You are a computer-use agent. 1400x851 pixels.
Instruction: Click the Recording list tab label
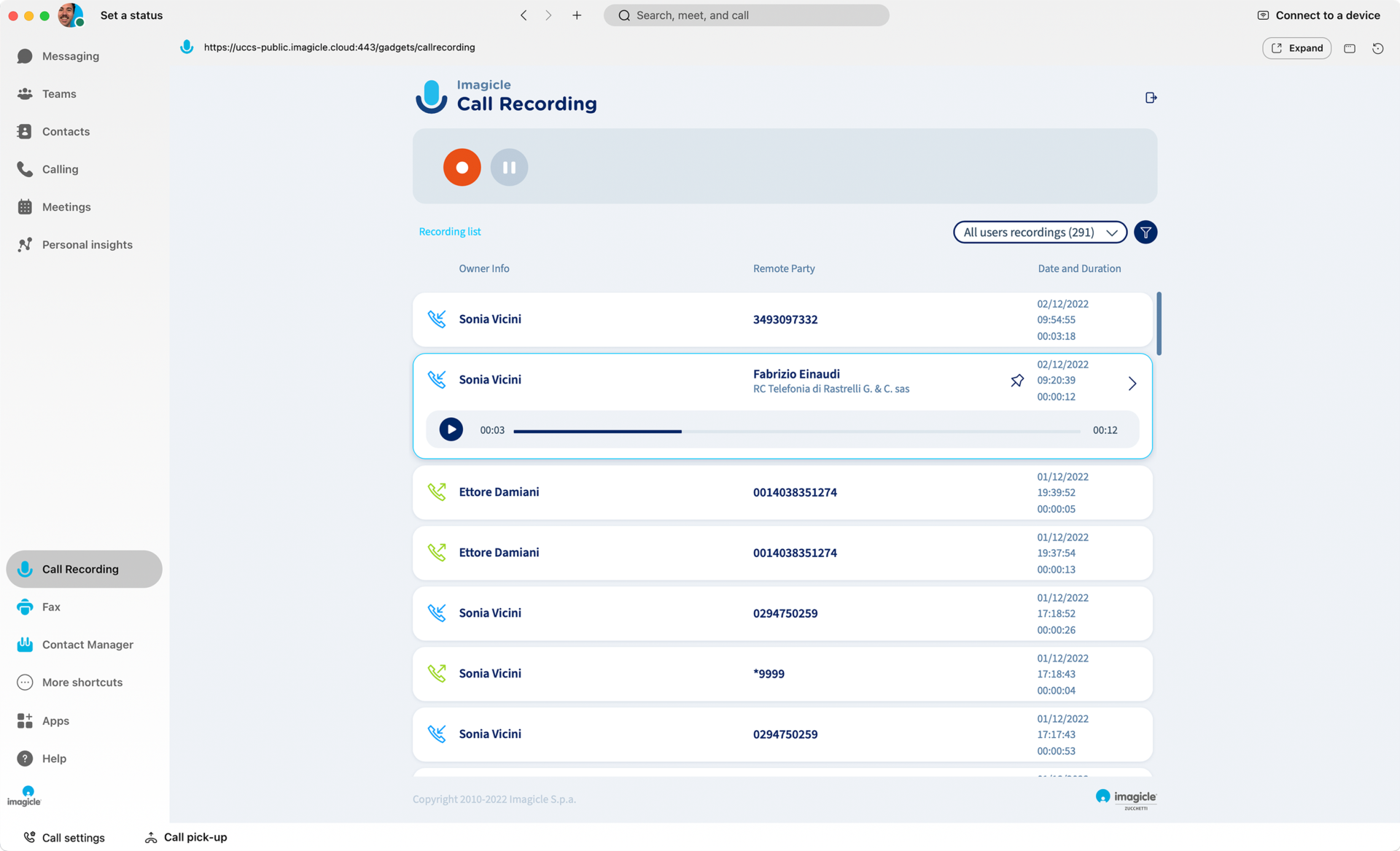(x=449, y=231)
